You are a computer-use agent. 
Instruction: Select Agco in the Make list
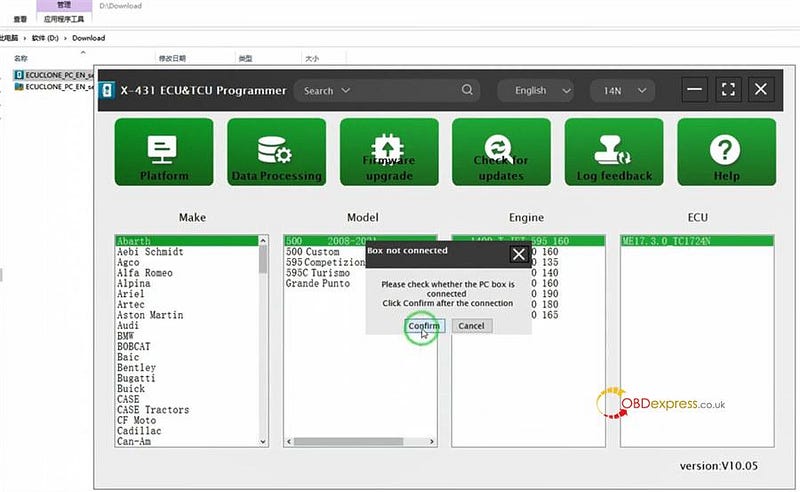click(187, 262)
